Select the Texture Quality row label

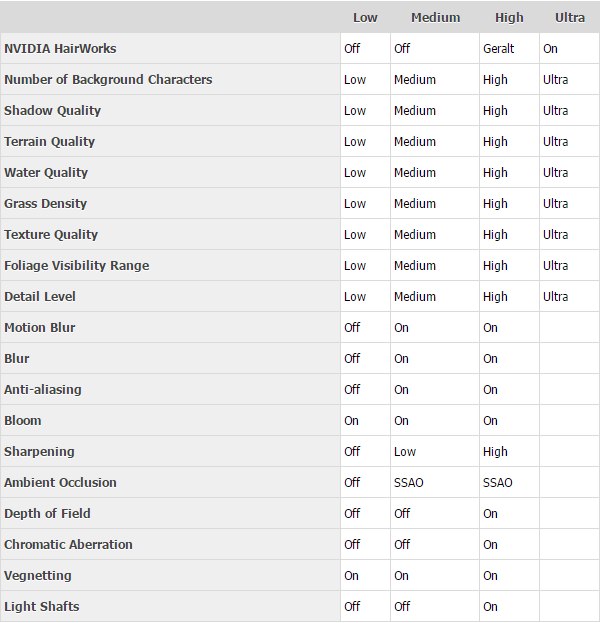coord(51,234)
